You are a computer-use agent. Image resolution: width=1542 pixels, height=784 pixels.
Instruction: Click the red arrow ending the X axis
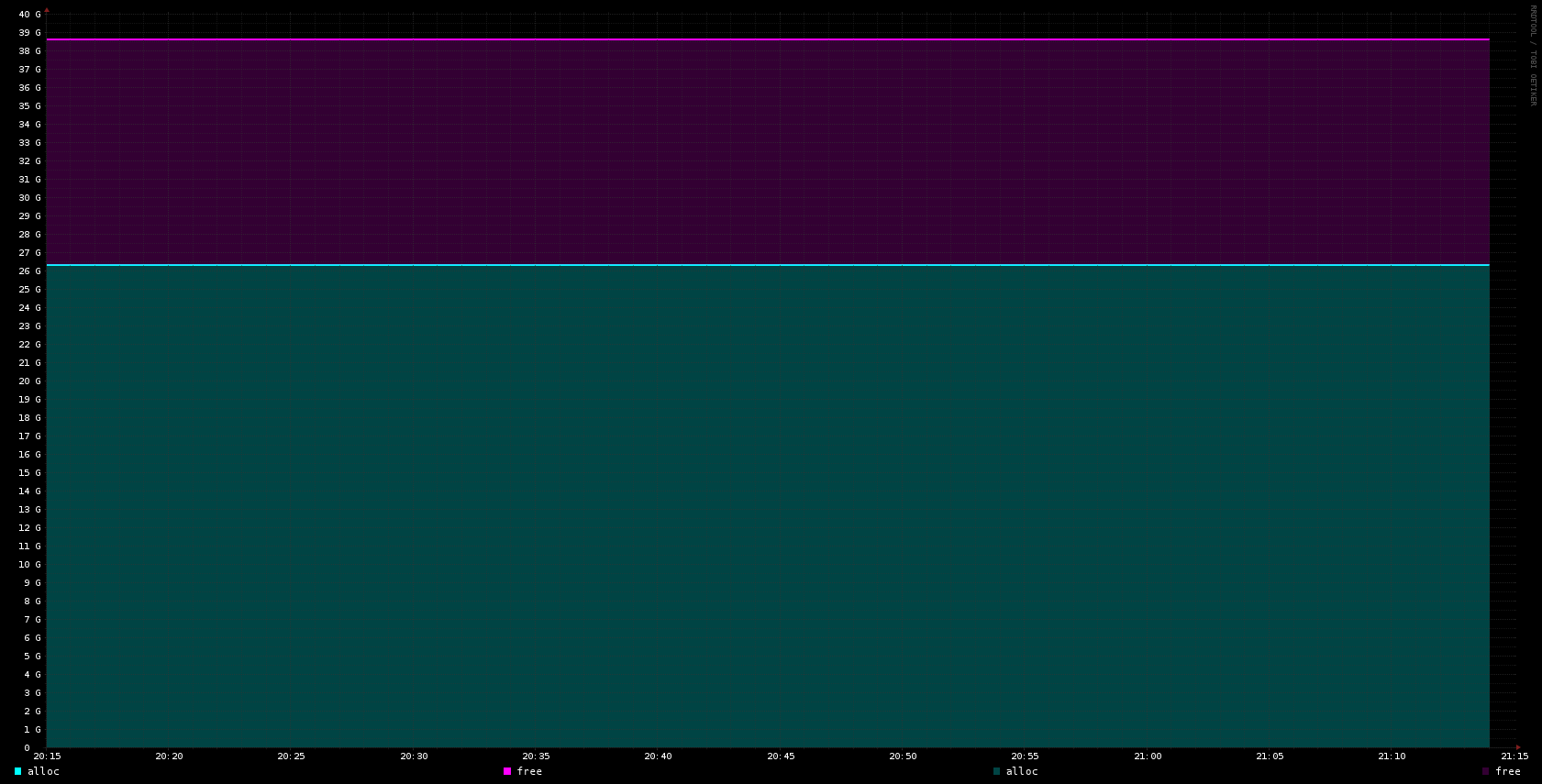pyautogui.click(x=1518, y=747)
